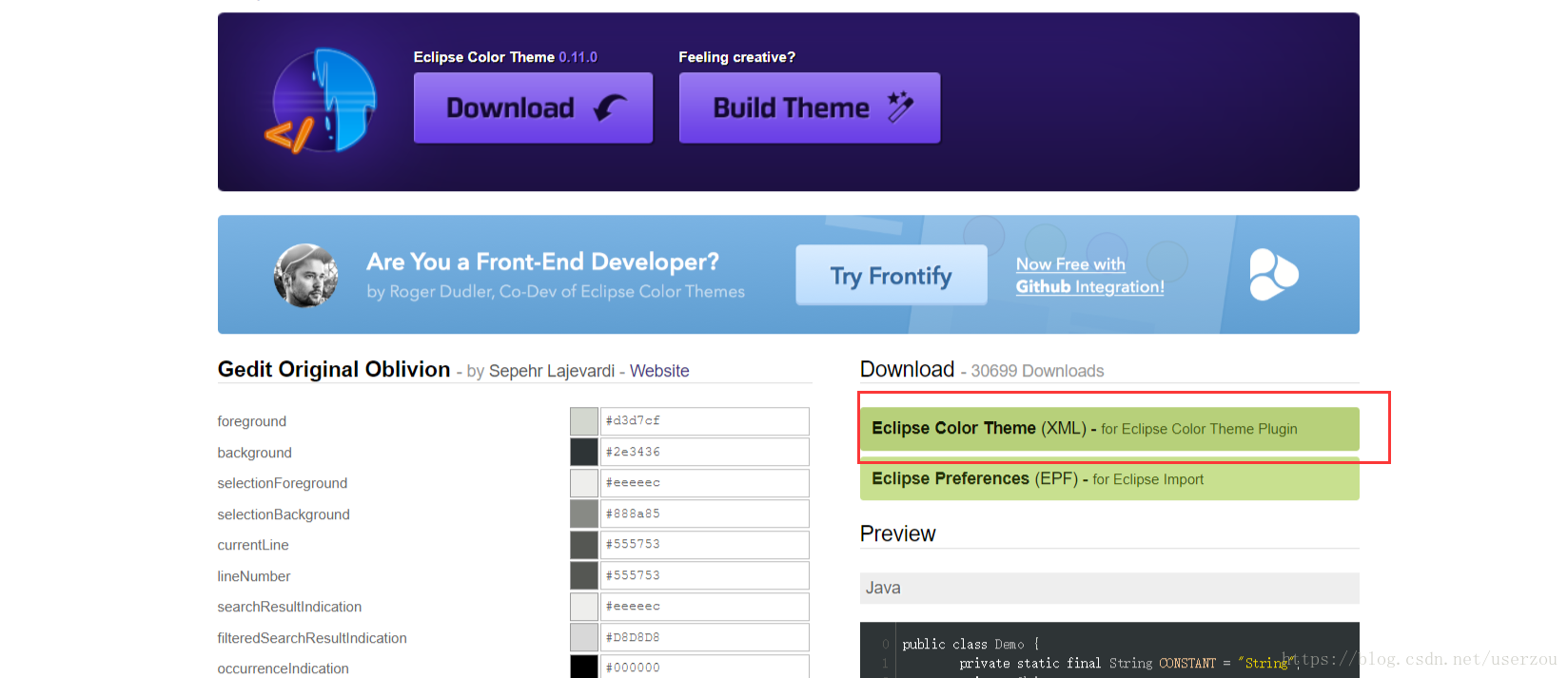This screenshot has width=1568, height=678.
Task: Click the Eclipse Color Theme logo icon
Action: 321,101
